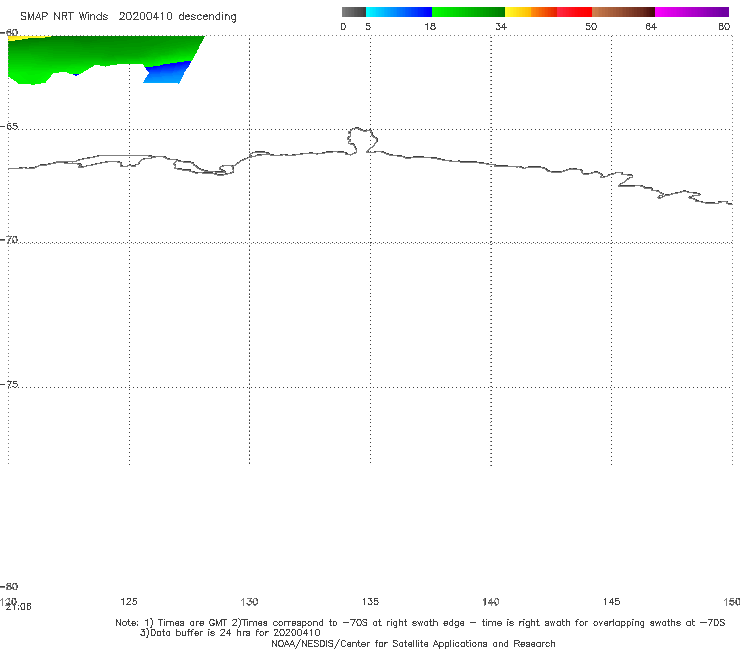This screenshot has width=740, height=650.
Task: Click the swath time stamp "21:06"
Action: tap(18, 607)
